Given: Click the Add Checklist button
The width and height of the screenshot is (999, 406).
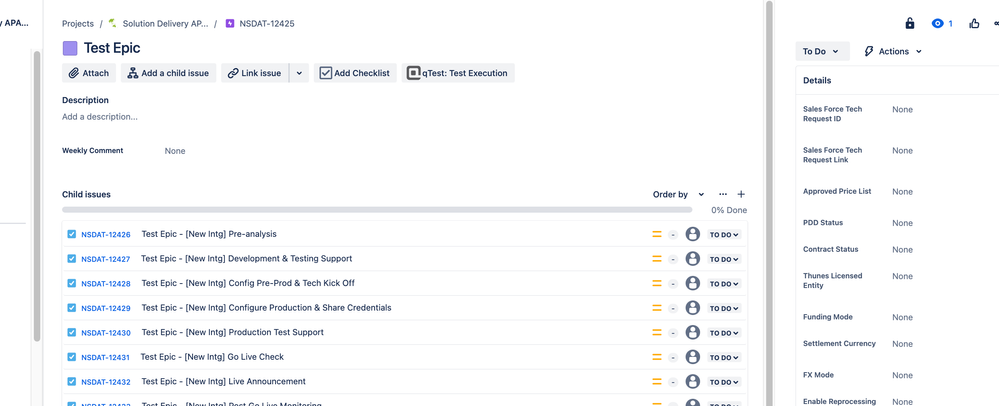Looking at the screenshot, I should (355, 73).
